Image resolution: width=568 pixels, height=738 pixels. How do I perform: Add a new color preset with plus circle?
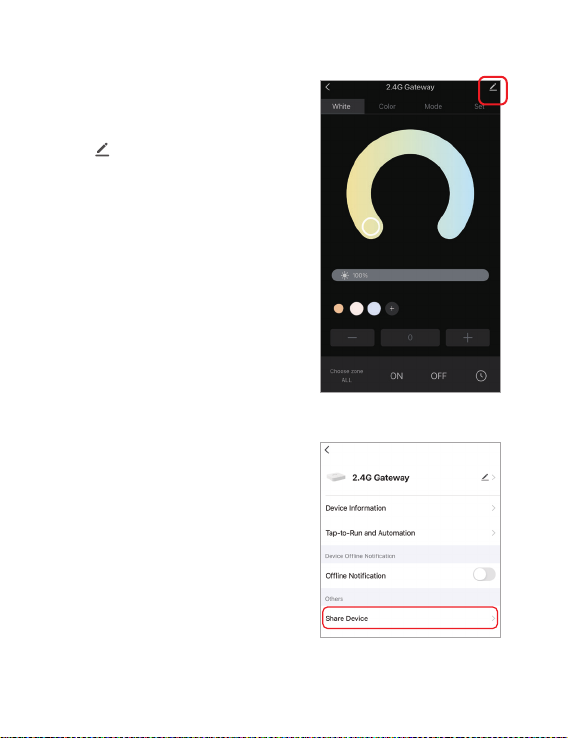[392, 308]
